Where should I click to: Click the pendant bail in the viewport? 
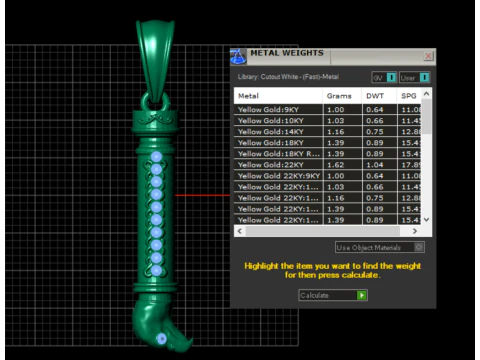[155, 60]
